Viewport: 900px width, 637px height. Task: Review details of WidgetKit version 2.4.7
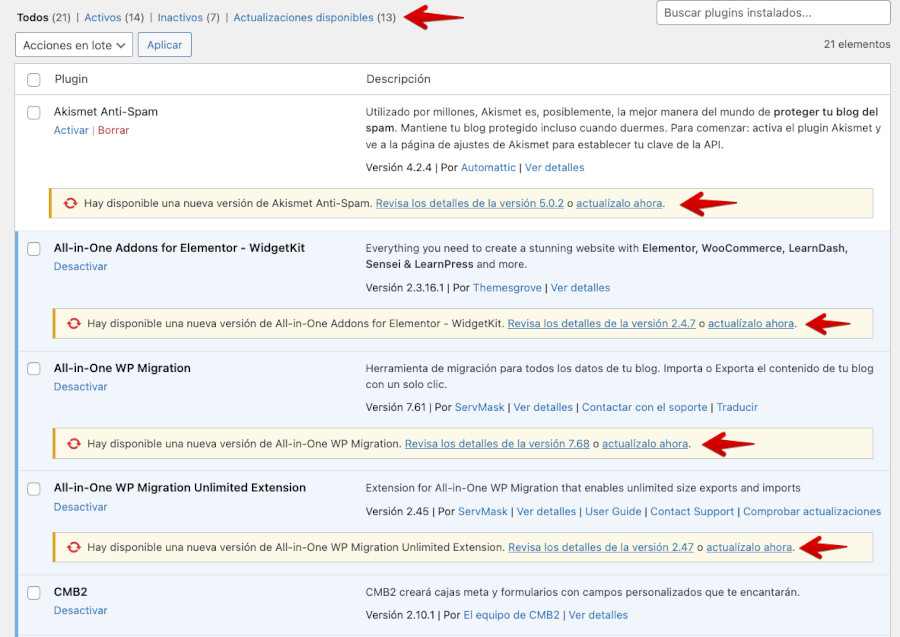tap(601, 324)
